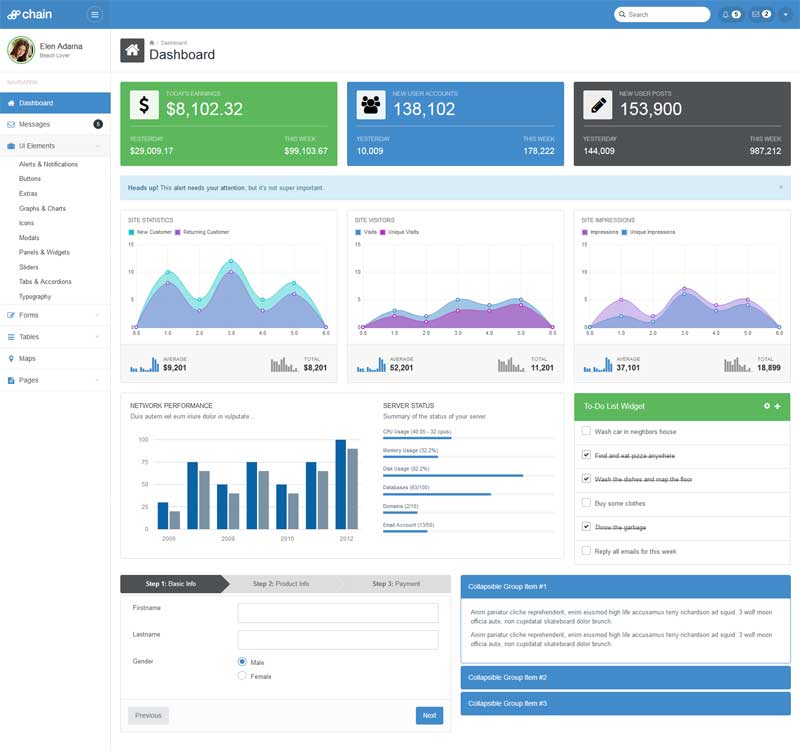Click the plus icon in To-Do List Widget
The image size is (800, 751).
coord(778,406)
